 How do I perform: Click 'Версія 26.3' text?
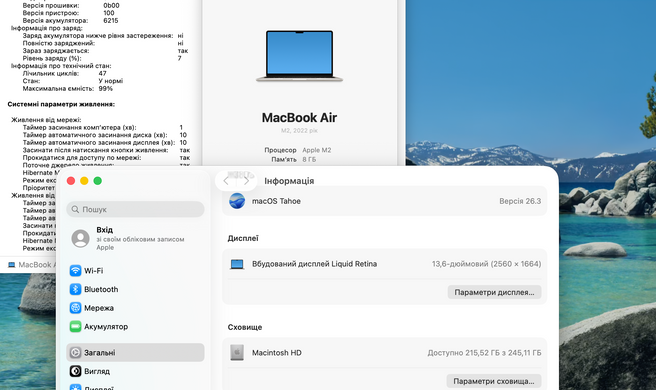(520, 201)
